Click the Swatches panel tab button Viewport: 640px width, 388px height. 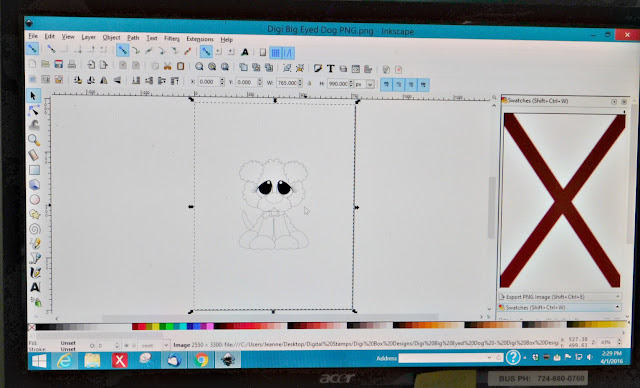click(560, 307)
